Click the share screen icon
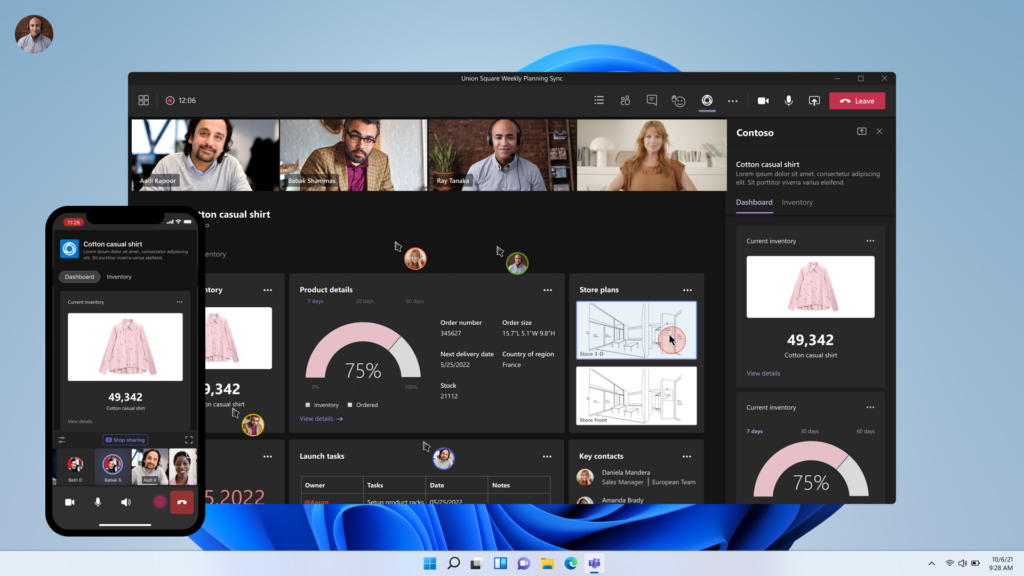 pyautogui.click(x=814, y=101)
